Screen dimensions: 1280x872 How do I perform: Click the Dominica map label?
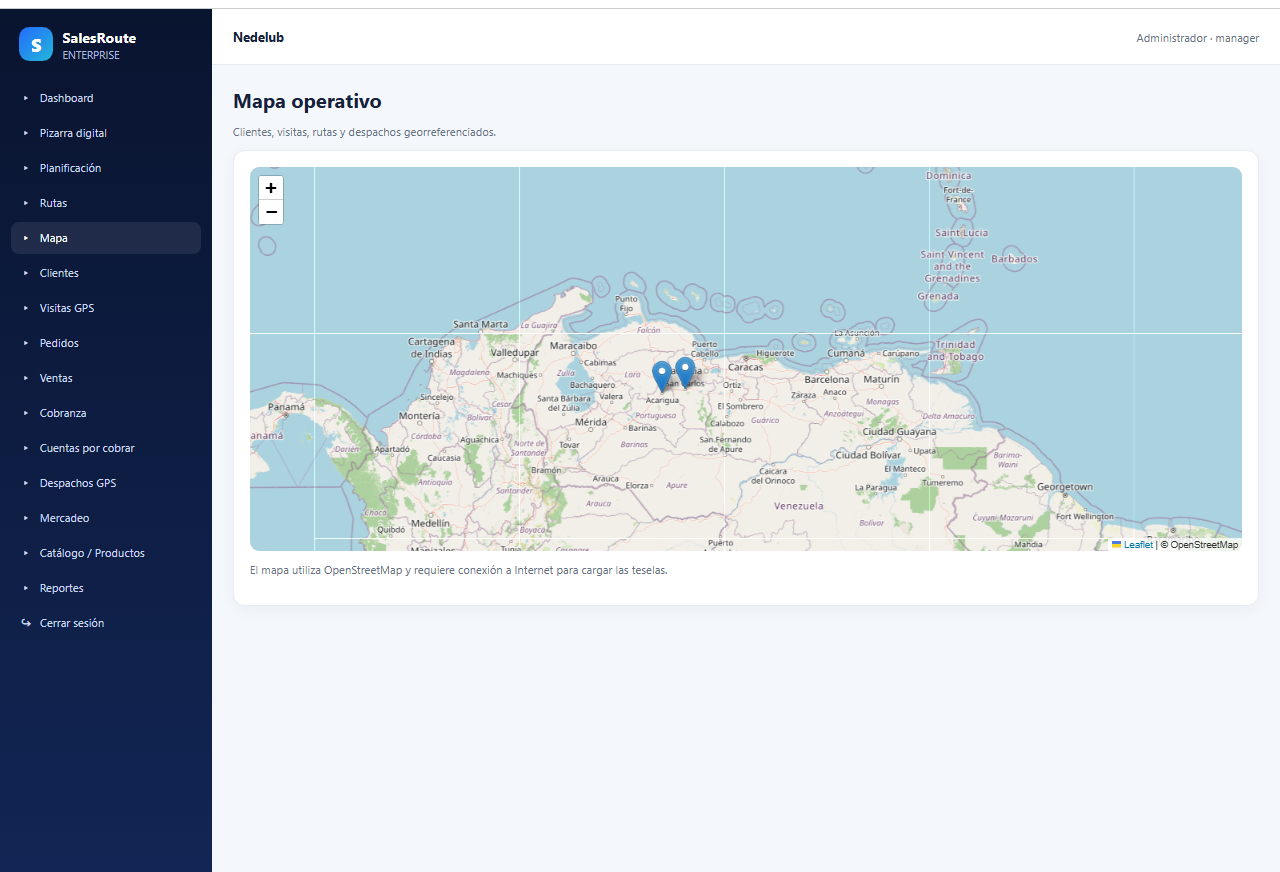coord(949,176)
